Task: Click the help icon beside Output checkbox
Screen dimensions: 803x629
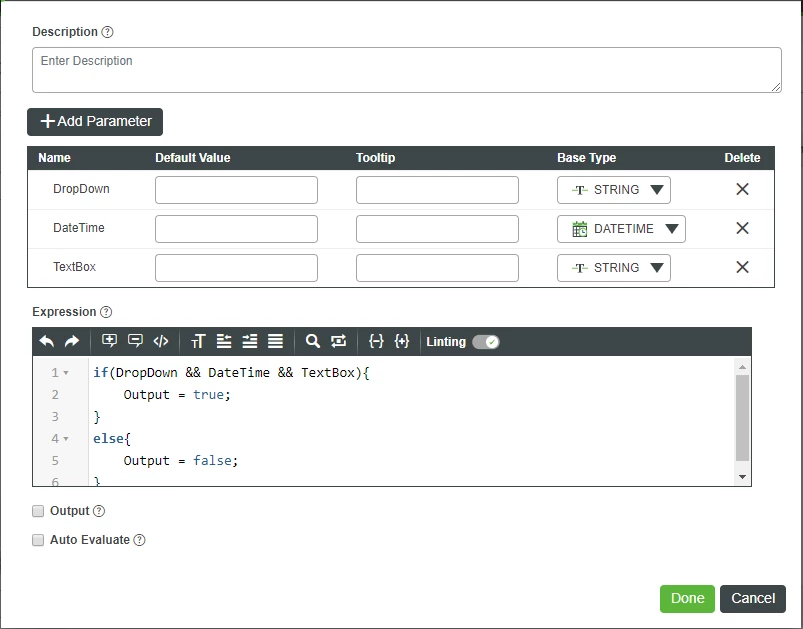Action: point(99,511)
